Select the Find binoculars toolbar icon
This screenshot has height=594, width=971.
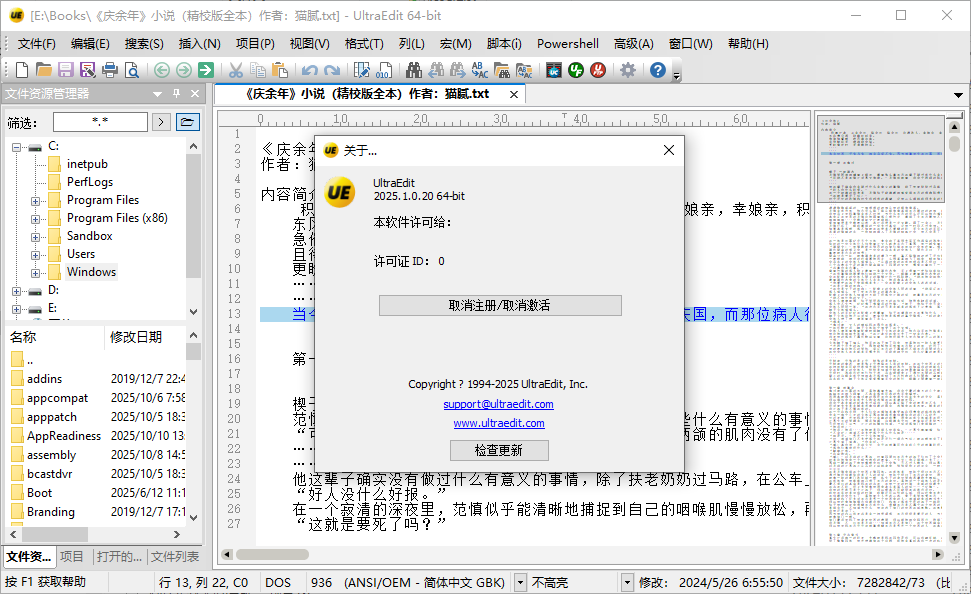[x=415, y=71]
